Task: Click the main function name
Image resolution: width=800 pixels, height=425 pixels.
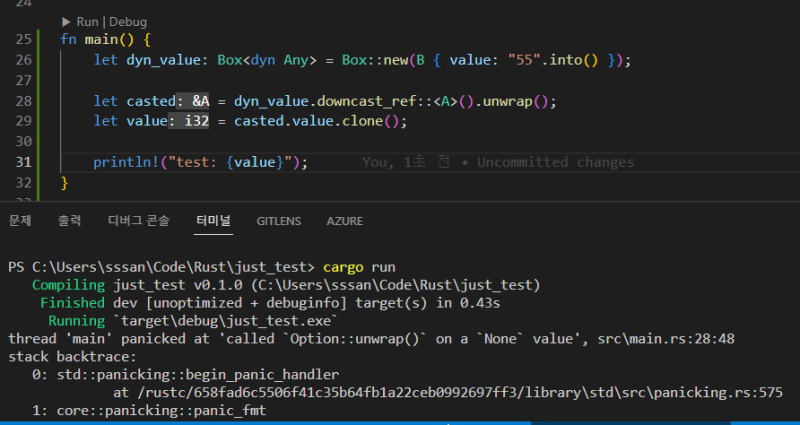Action: [x=99, y=39]
